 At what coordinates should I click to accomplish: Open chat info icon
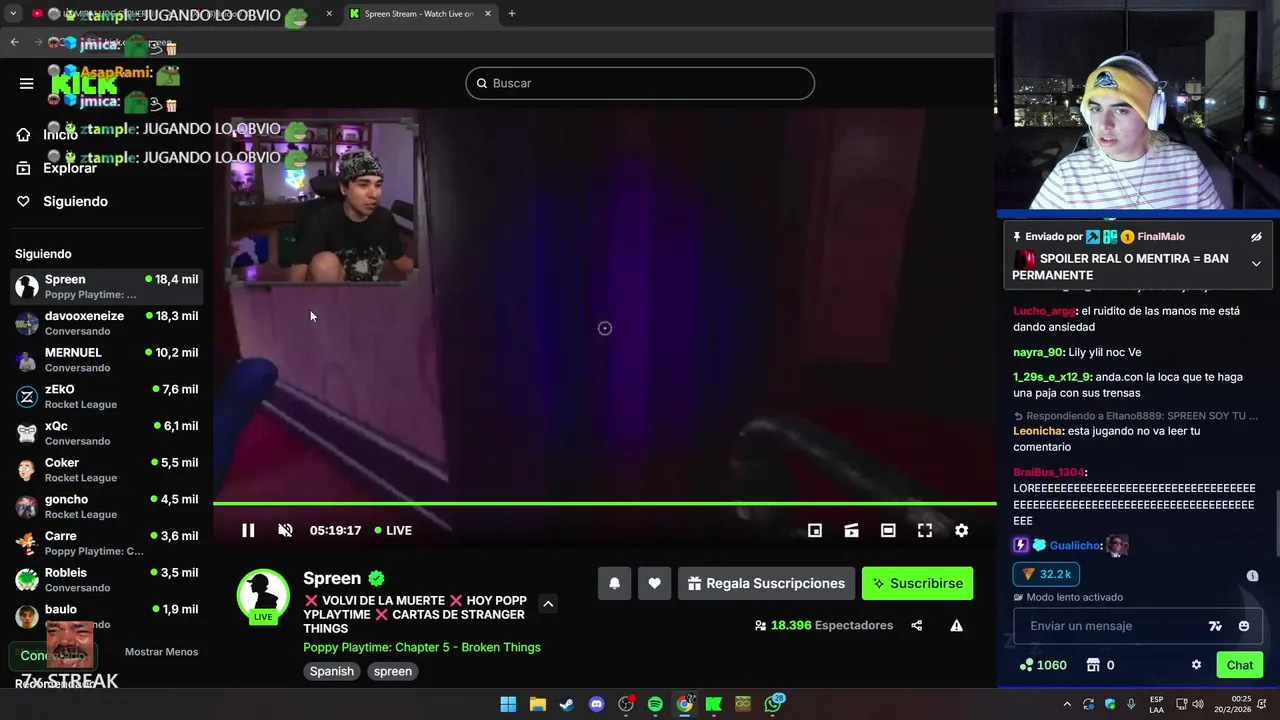[x=1252, y=575]
